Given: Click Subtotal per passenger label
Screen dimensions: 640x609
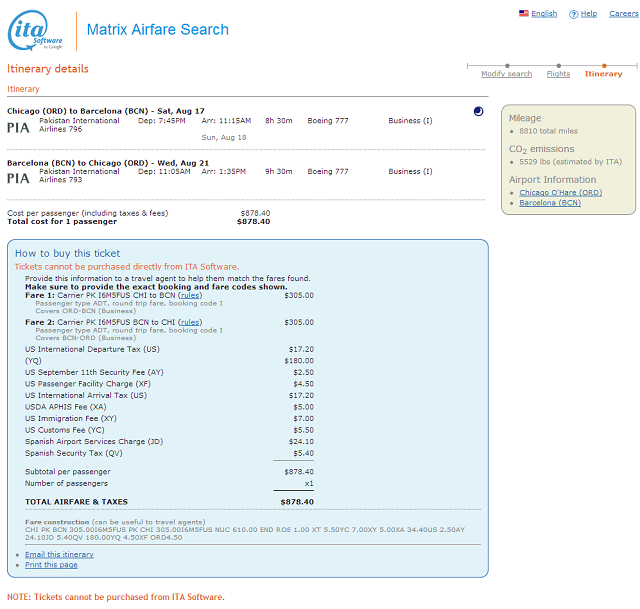Looking at the screenshot, I should click(67, 471).
